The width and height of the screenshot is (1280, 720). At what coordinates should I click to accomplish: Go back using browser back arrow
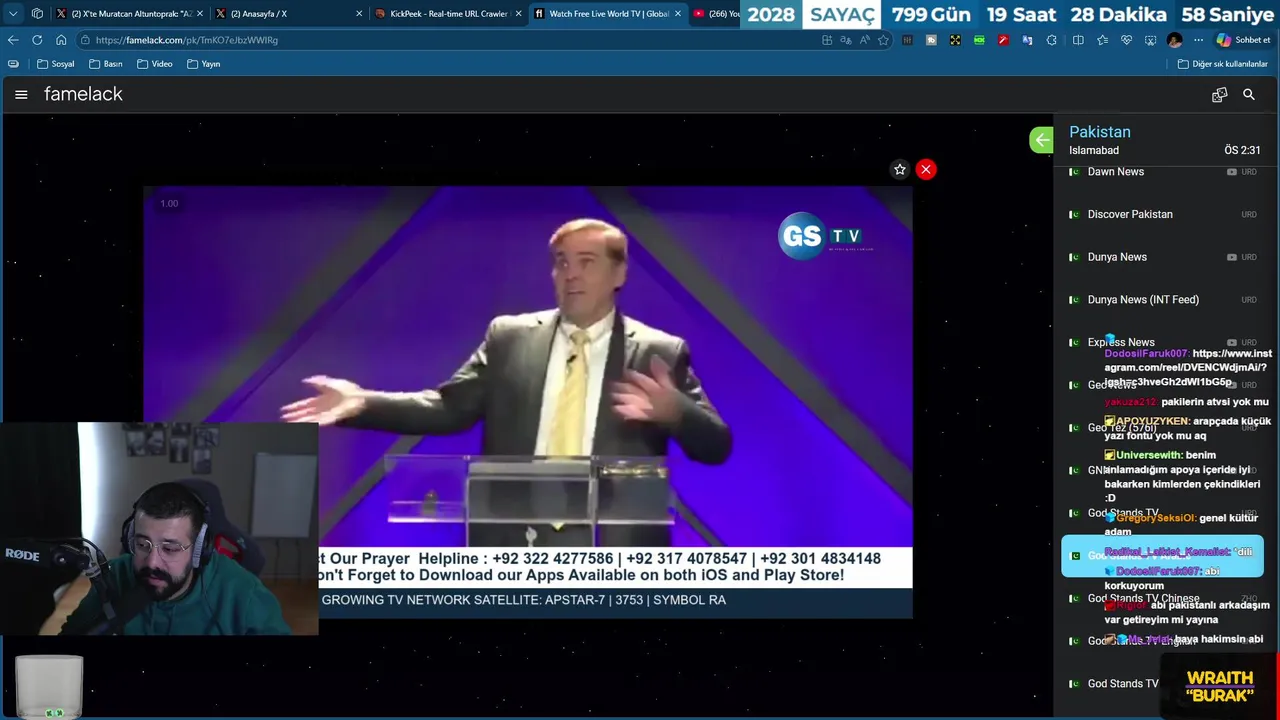click(13, 40)
